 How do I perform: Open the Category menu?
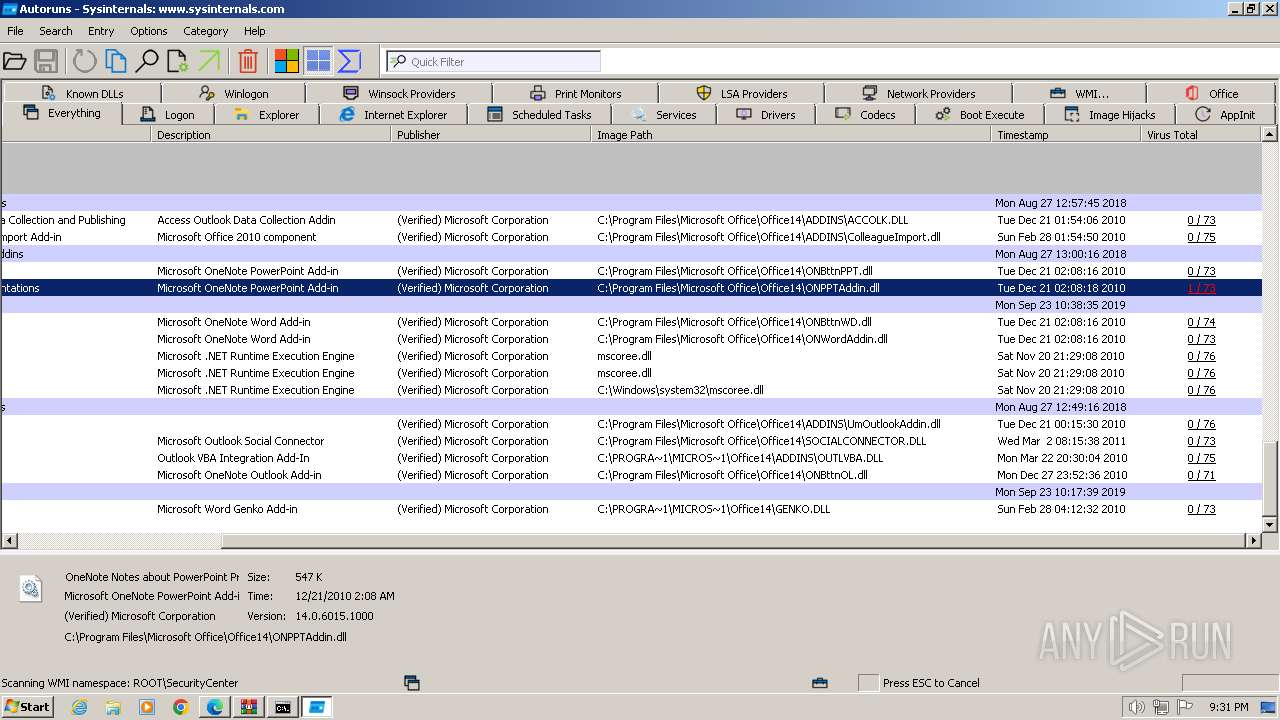coord(206,31)
